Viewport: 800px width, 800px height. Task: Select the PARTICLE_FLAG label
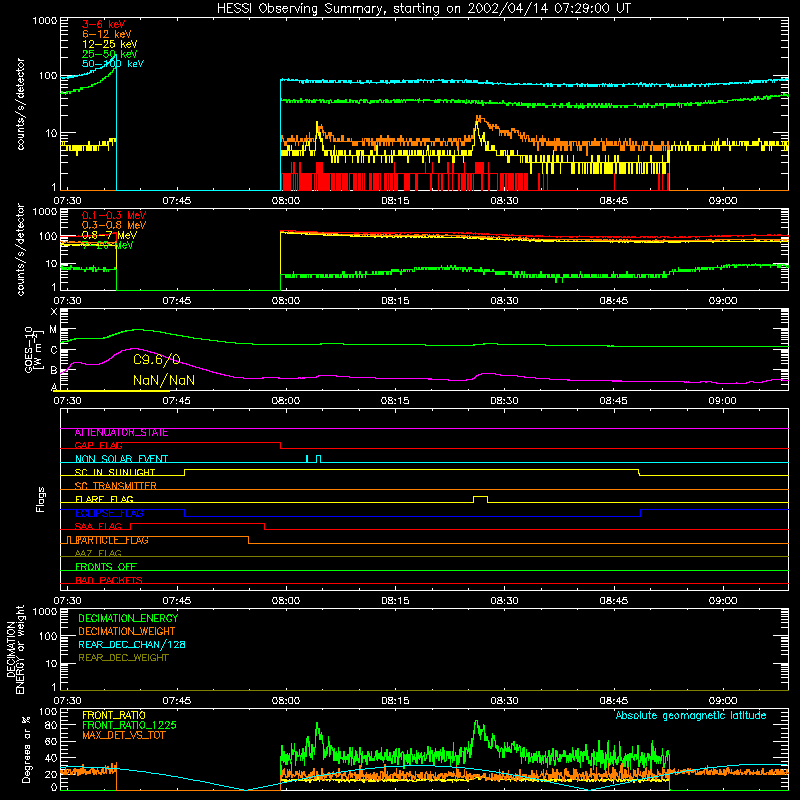point(112,540)
